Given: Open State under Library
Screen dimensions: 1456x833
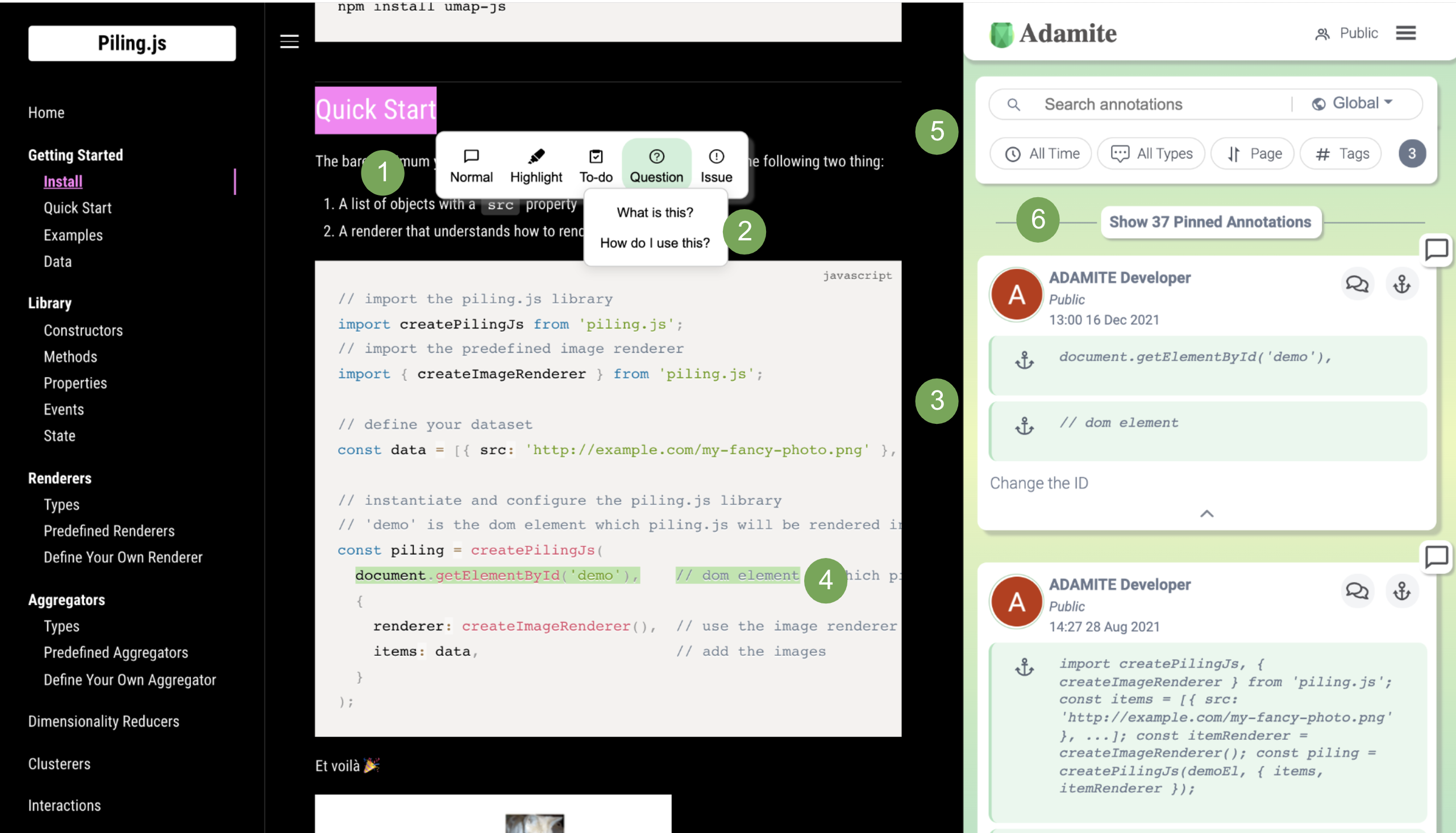Looking at the screenshot, I should tap(60, 435).
